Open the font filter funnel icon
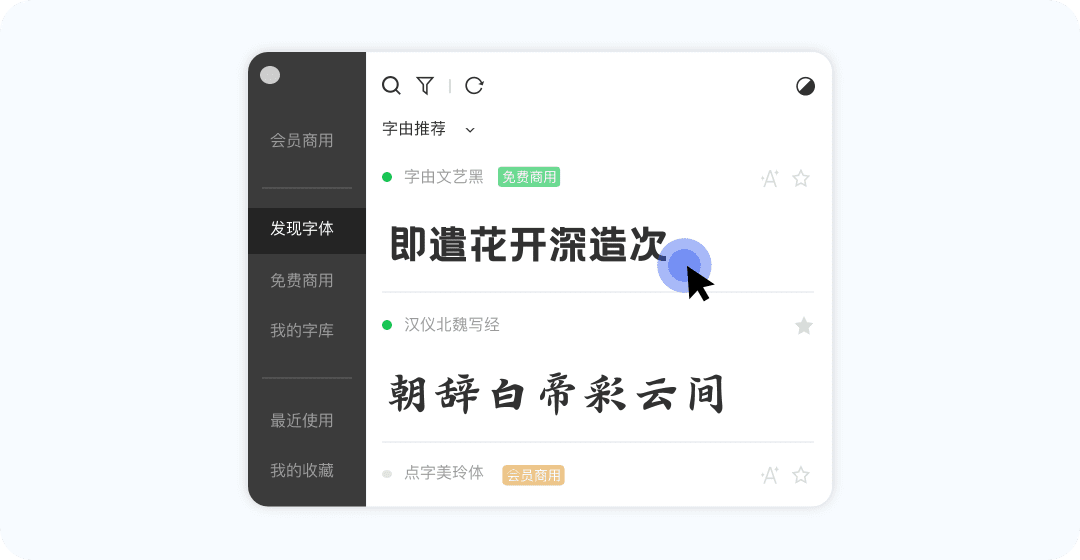The width and height of the screenshot is (1080, 560). pos(426,85)
